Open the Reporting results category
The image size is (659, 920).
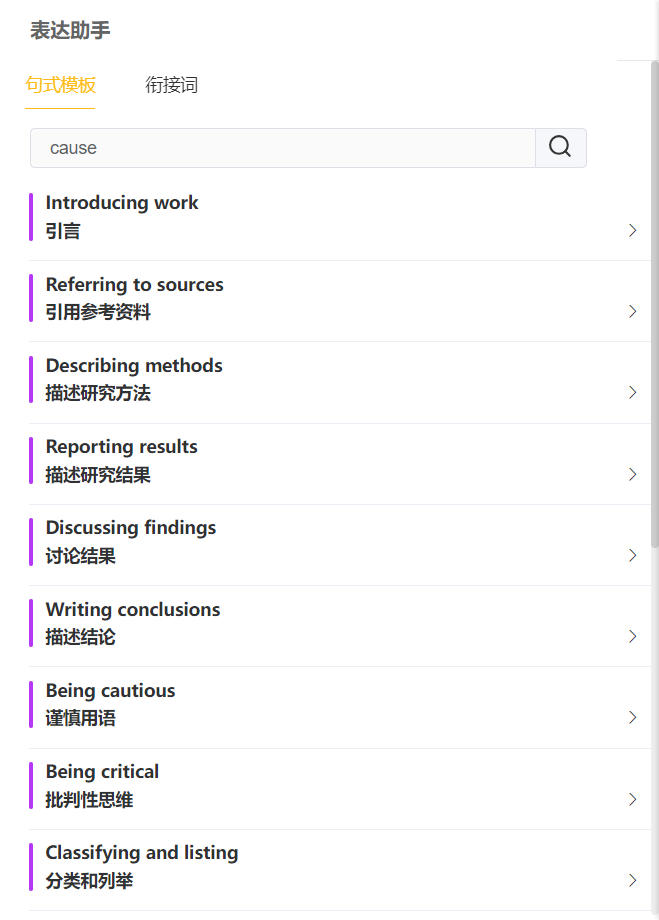click(121, 460)
